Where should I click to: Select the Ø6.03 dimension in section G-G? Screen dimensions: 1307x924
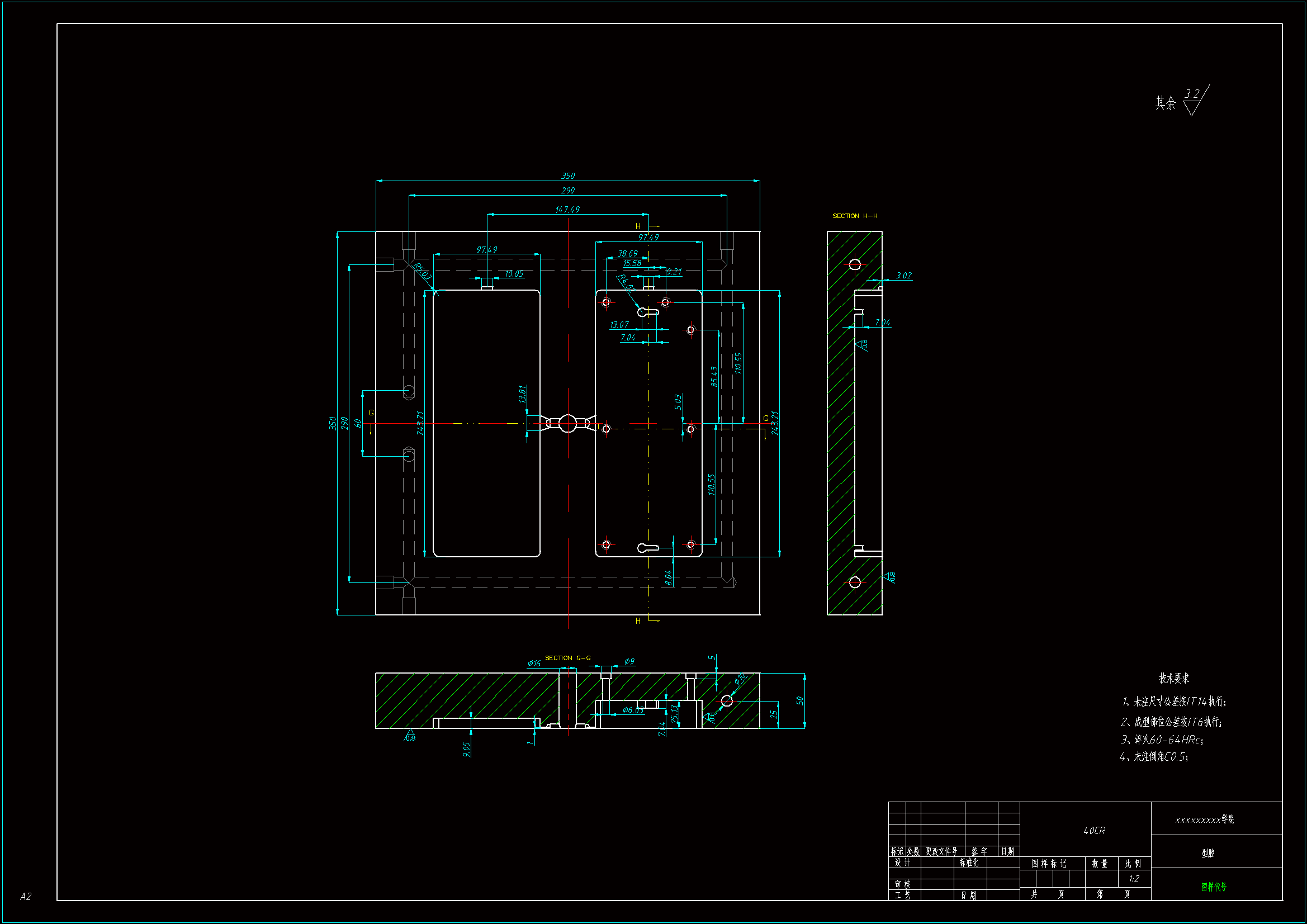(x=632, y=710)
